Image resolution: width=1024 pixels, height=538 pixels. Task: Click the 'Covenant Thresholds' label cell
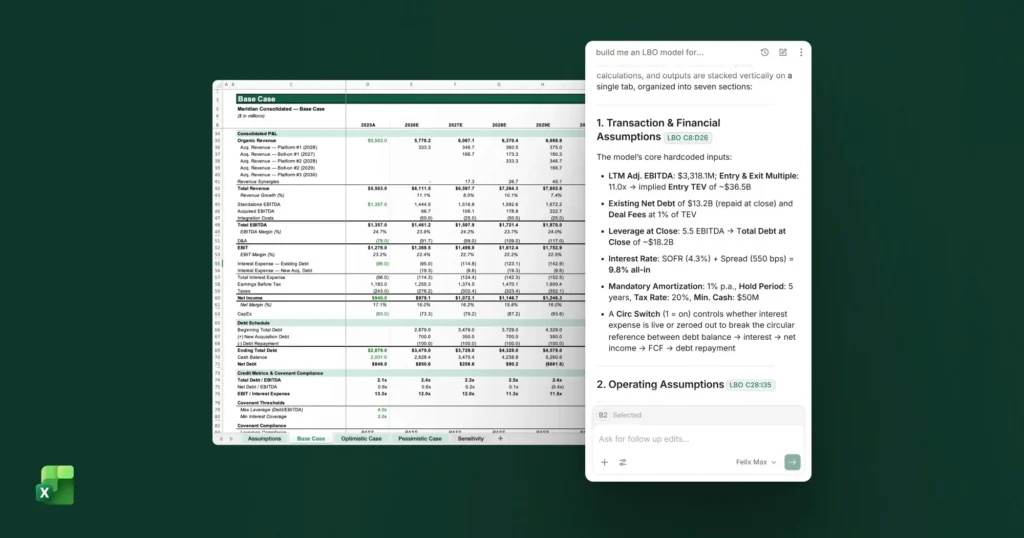[x=261, y=403]
